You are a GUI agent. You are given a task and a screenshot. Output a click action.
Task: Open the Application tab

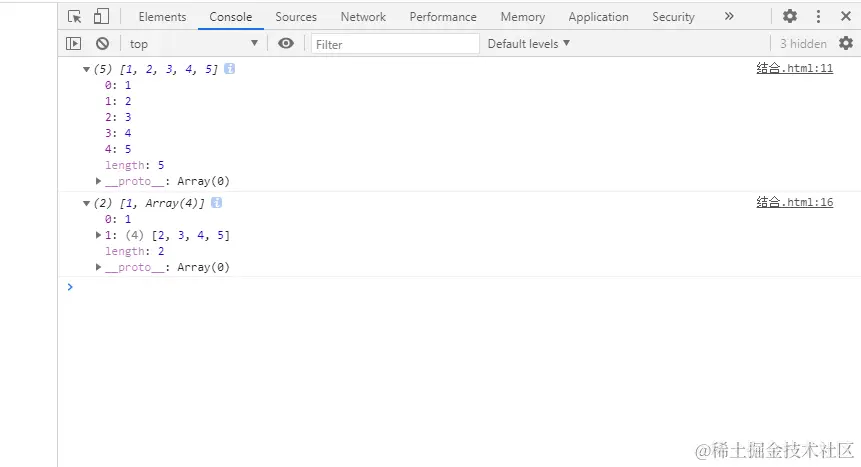[599, 17]
